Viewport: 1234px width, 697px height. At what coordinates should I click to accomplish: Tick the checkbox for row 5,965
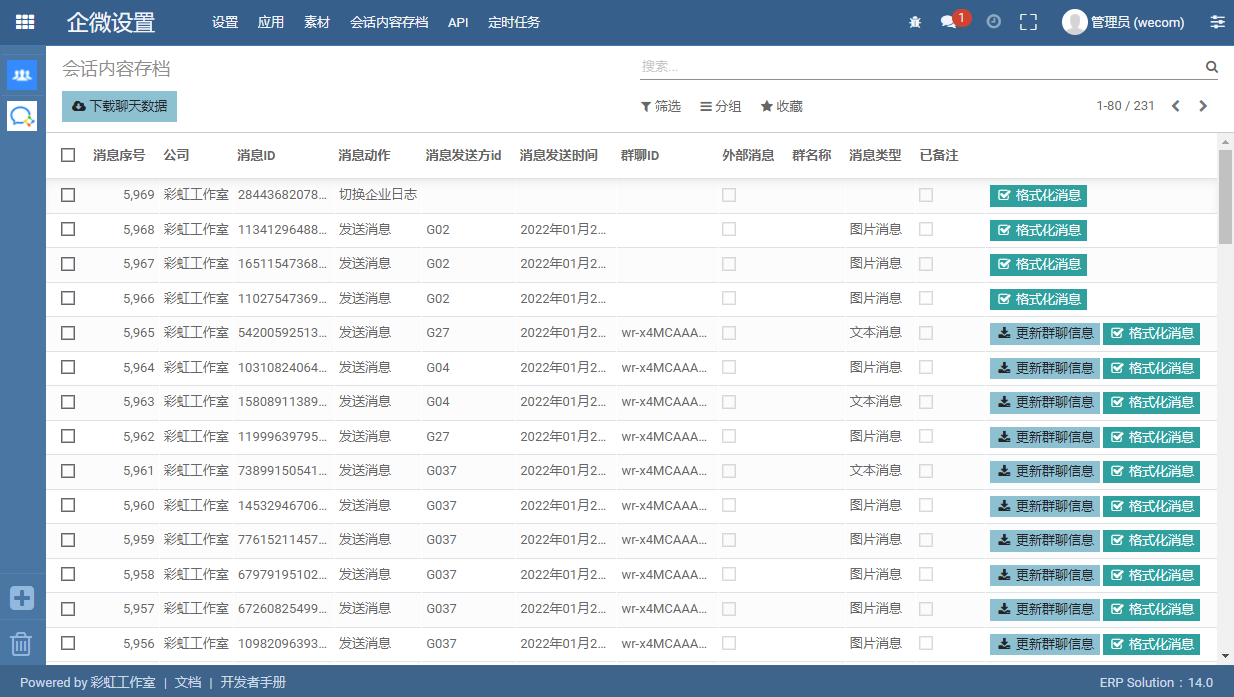pos(68,333)
